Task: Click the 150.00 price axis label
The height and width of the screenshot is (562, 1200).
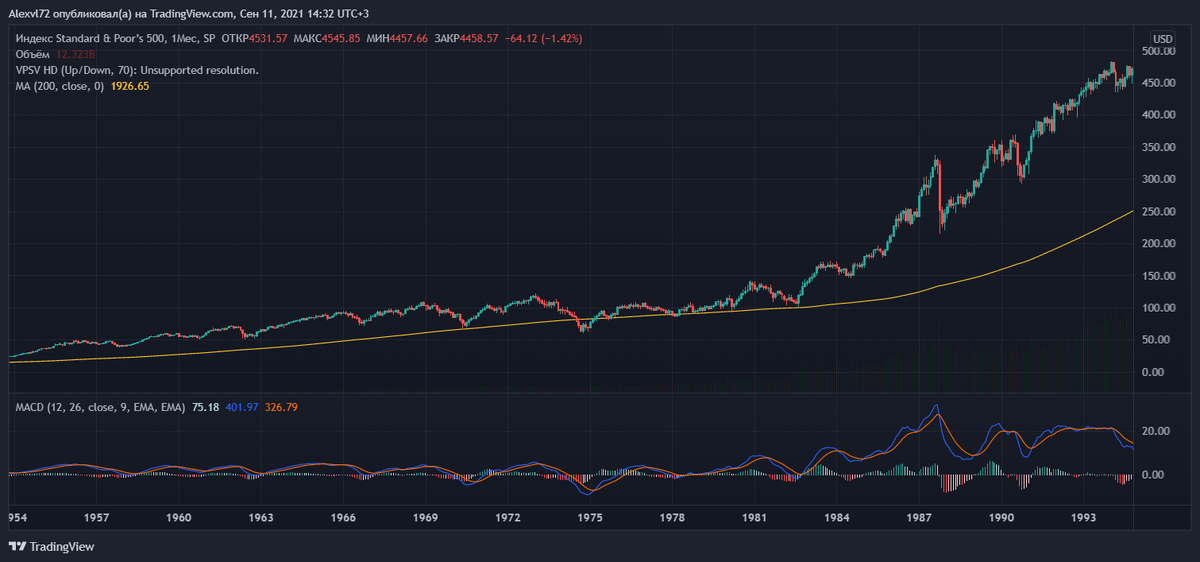Action: tap(1158, 275)
